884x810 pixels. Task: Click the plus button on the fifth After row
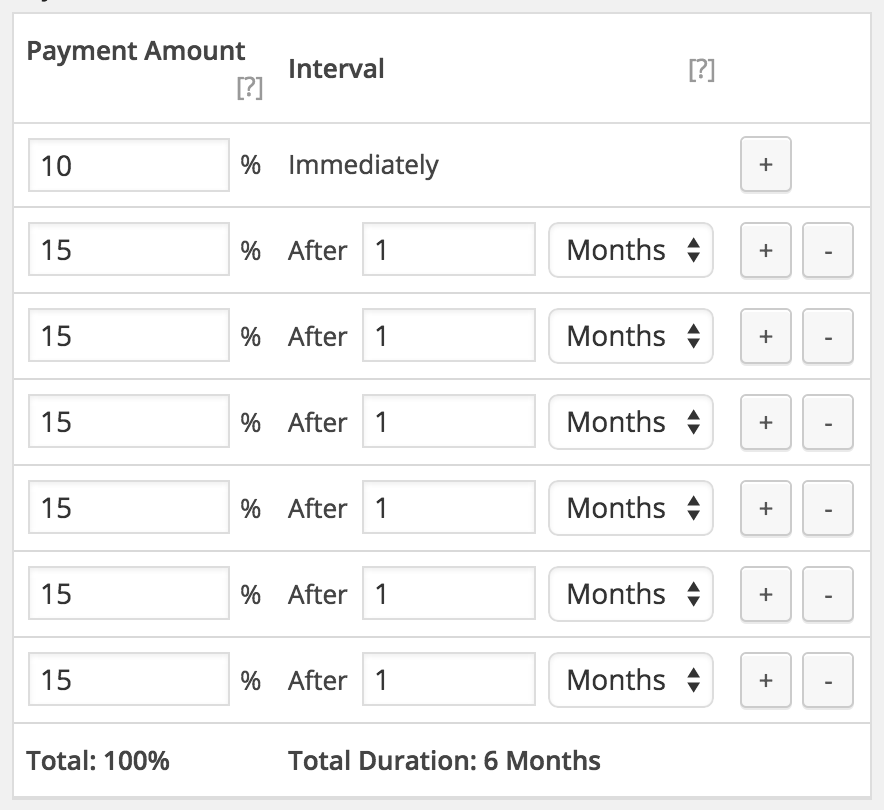(765, 594)
